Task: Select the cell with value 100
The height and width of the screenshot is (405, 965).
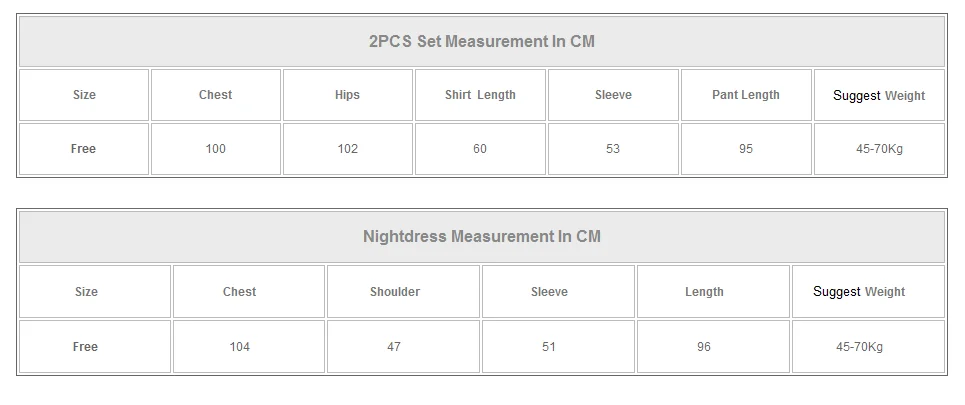Action: pyautogui.click(x=215, y=149)
